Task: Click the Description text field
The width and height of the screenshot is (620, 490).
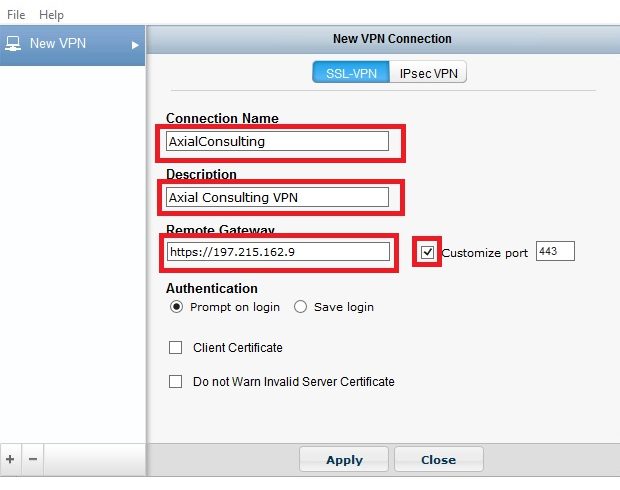Action: coord(277,197)
